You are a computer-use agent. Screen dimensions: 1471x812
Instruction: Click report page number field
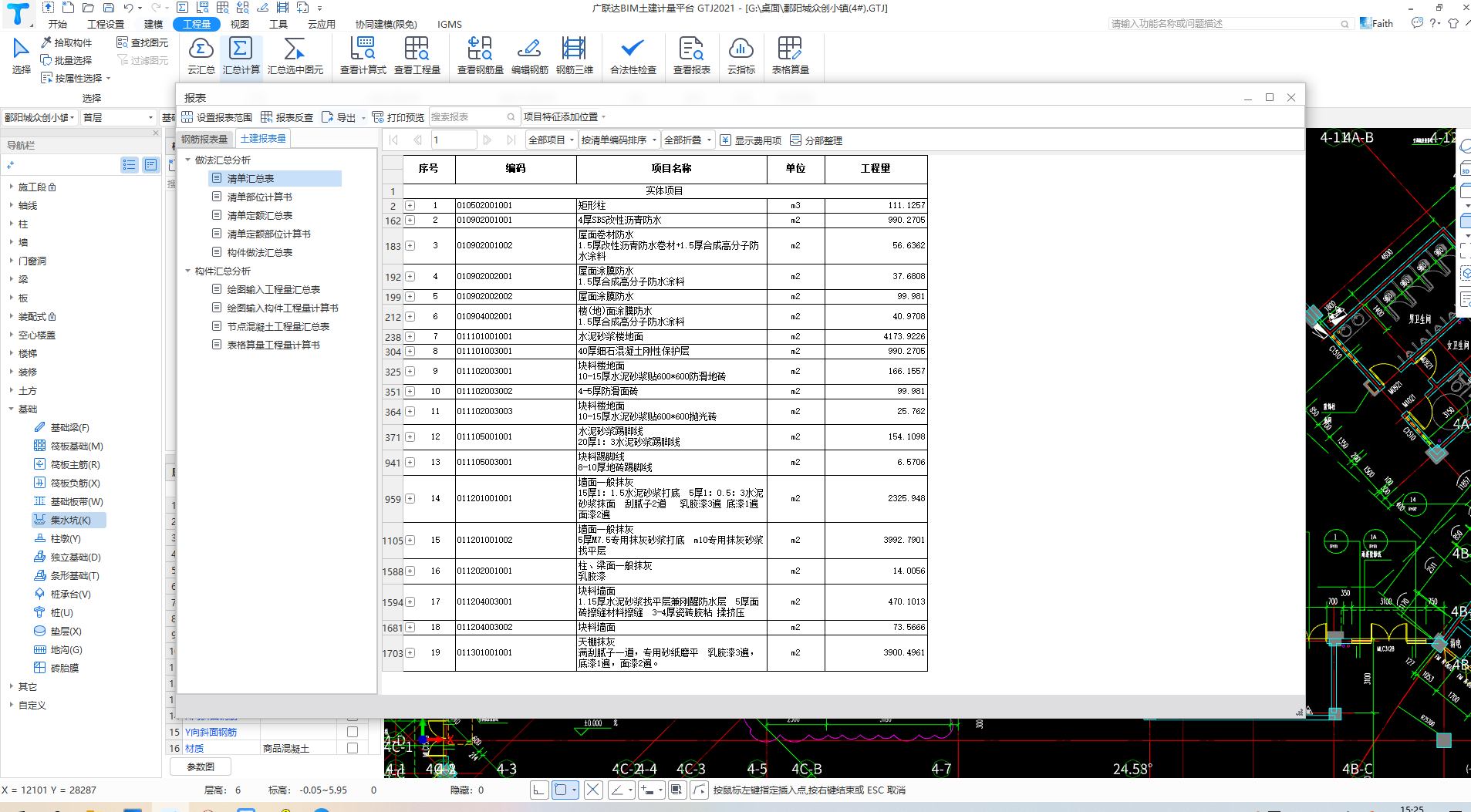point(454,140)
